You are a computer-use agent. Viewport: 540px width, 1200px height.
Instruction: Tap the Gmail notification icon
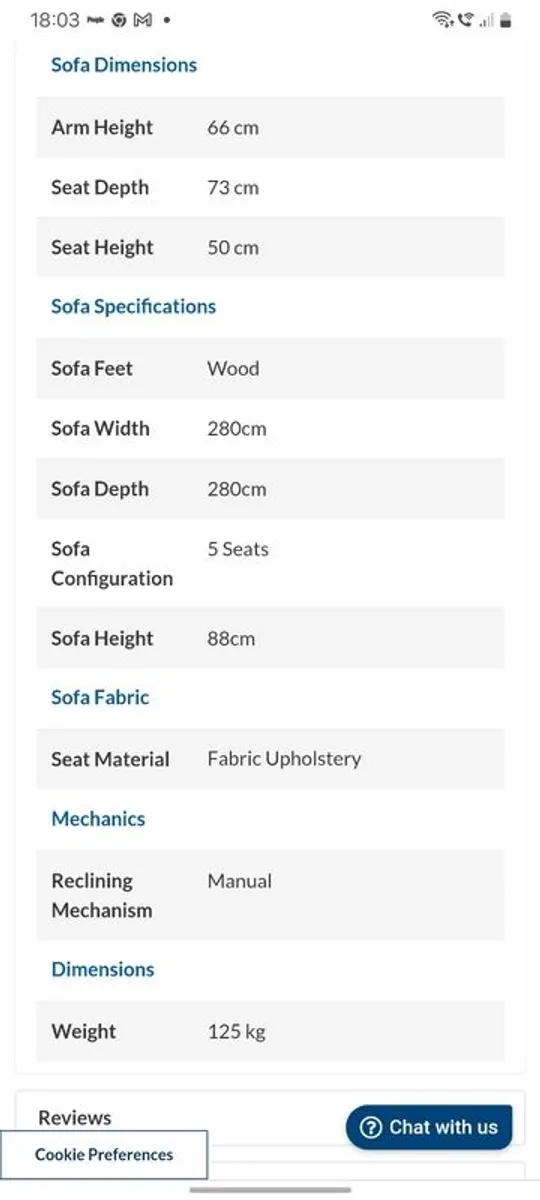[x=142, y=20]
